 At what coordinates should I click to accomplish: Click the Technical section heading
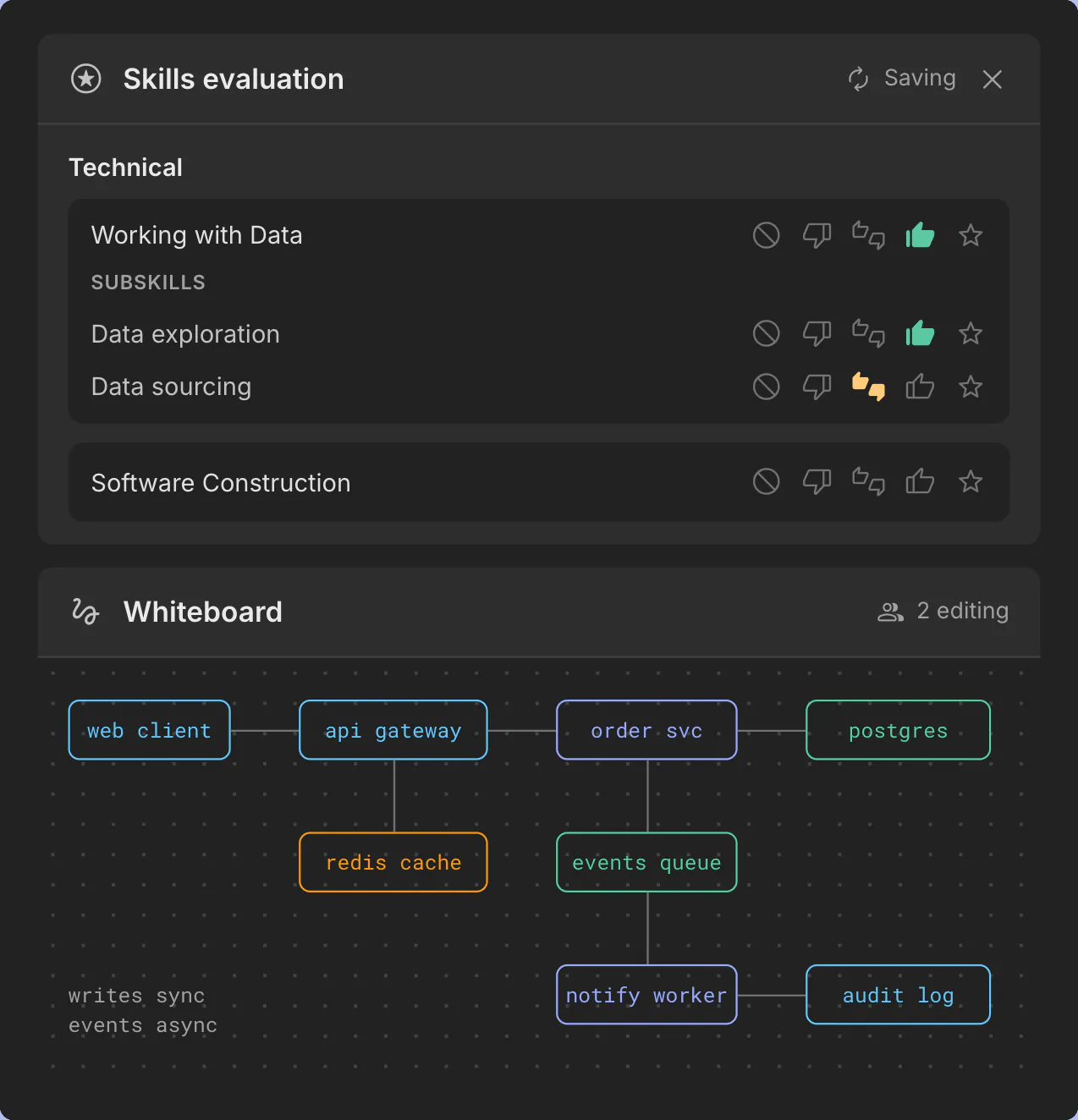point(125,167)
